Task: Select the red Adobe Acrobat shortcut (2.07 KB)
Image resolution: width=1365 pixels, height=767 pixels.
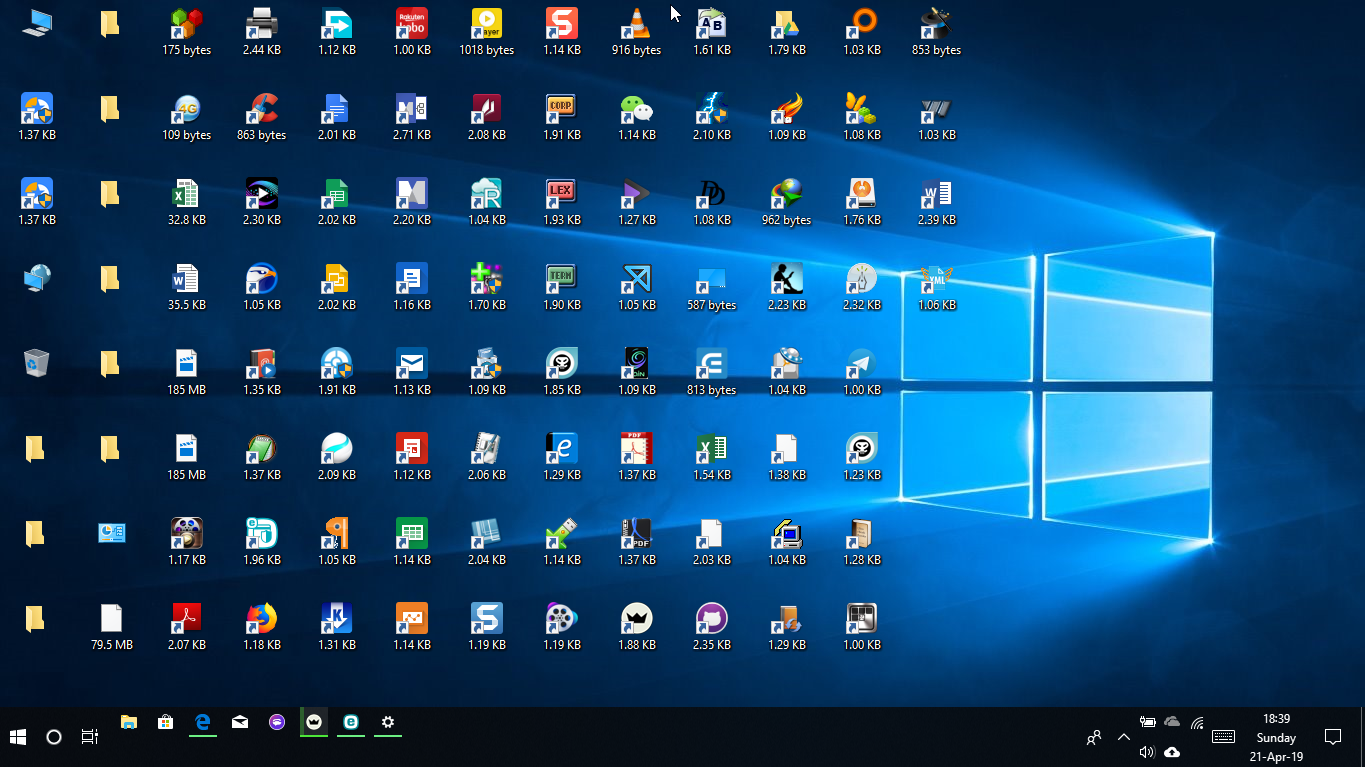Action: [186, 618]
